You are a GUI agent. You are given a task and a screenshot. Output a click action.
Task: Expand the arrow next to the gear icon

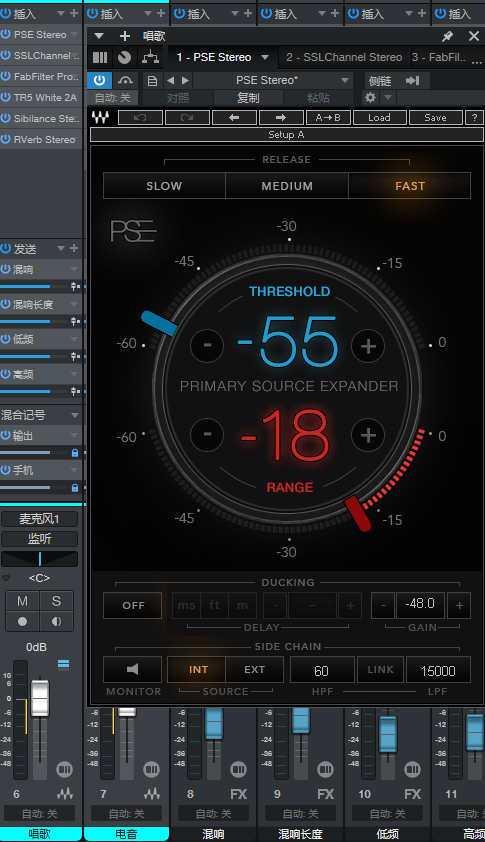click(x=388, y=98)
